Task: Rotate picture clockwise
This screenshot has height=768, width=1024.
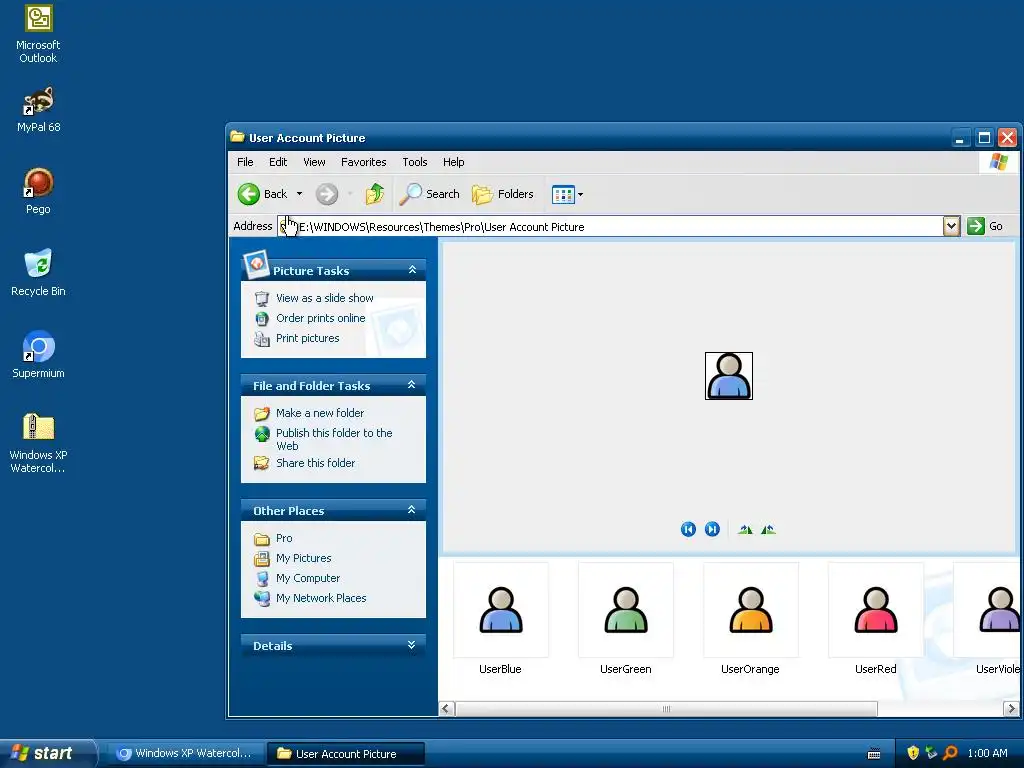Action: tap(745, 530)
